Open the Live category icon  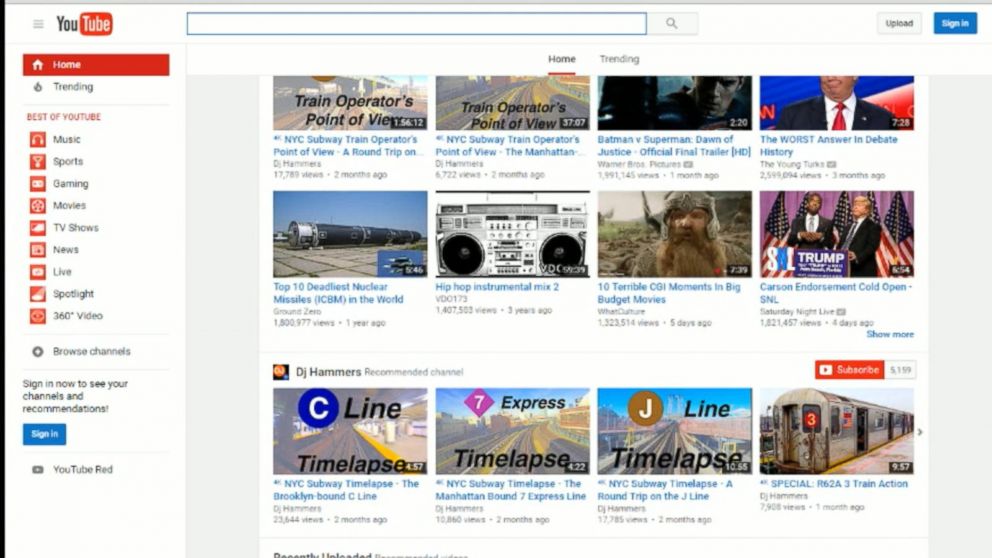click(x=38, y=272)
